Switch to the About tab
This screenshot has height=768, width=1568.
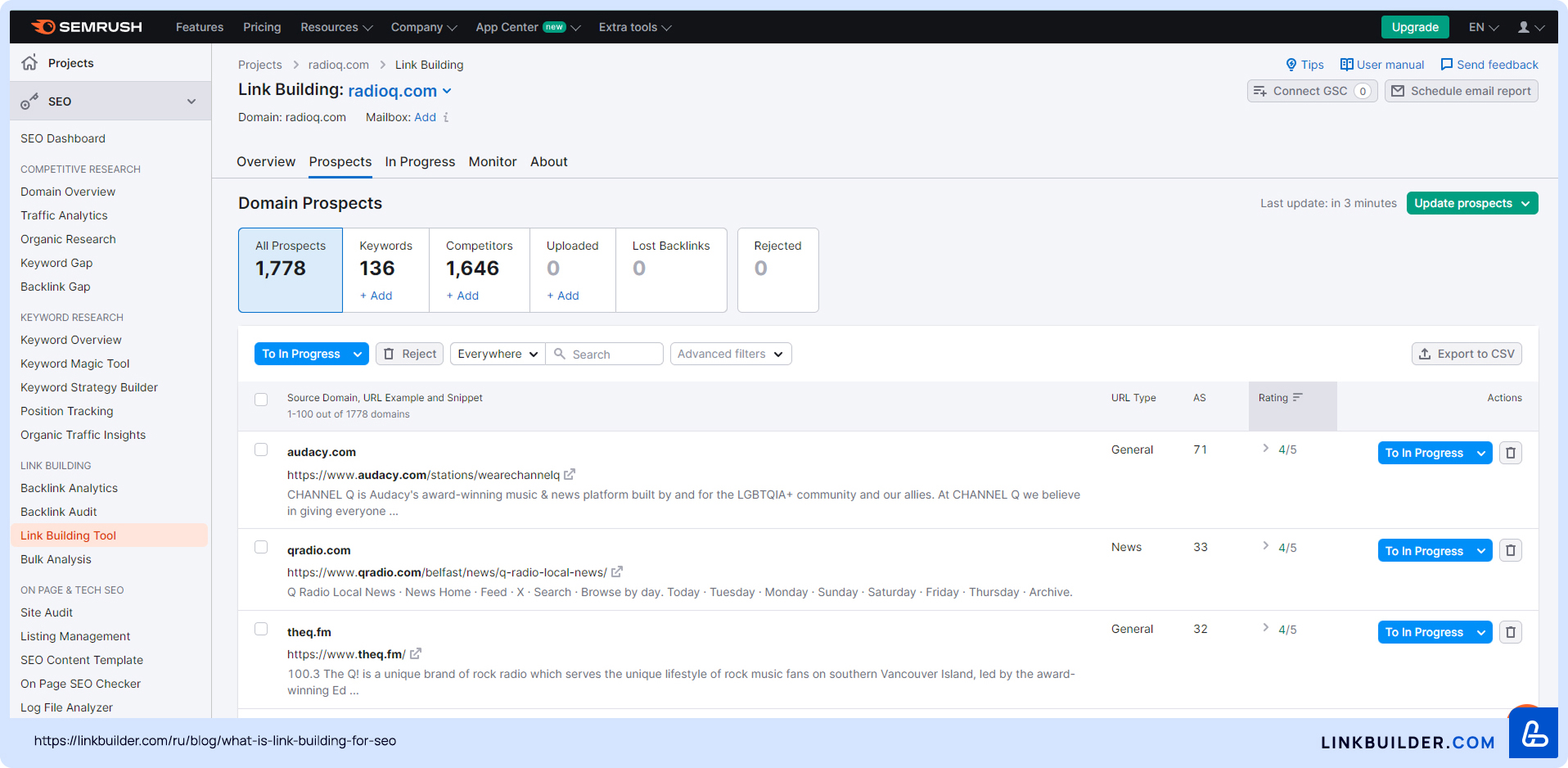[549, 161]
